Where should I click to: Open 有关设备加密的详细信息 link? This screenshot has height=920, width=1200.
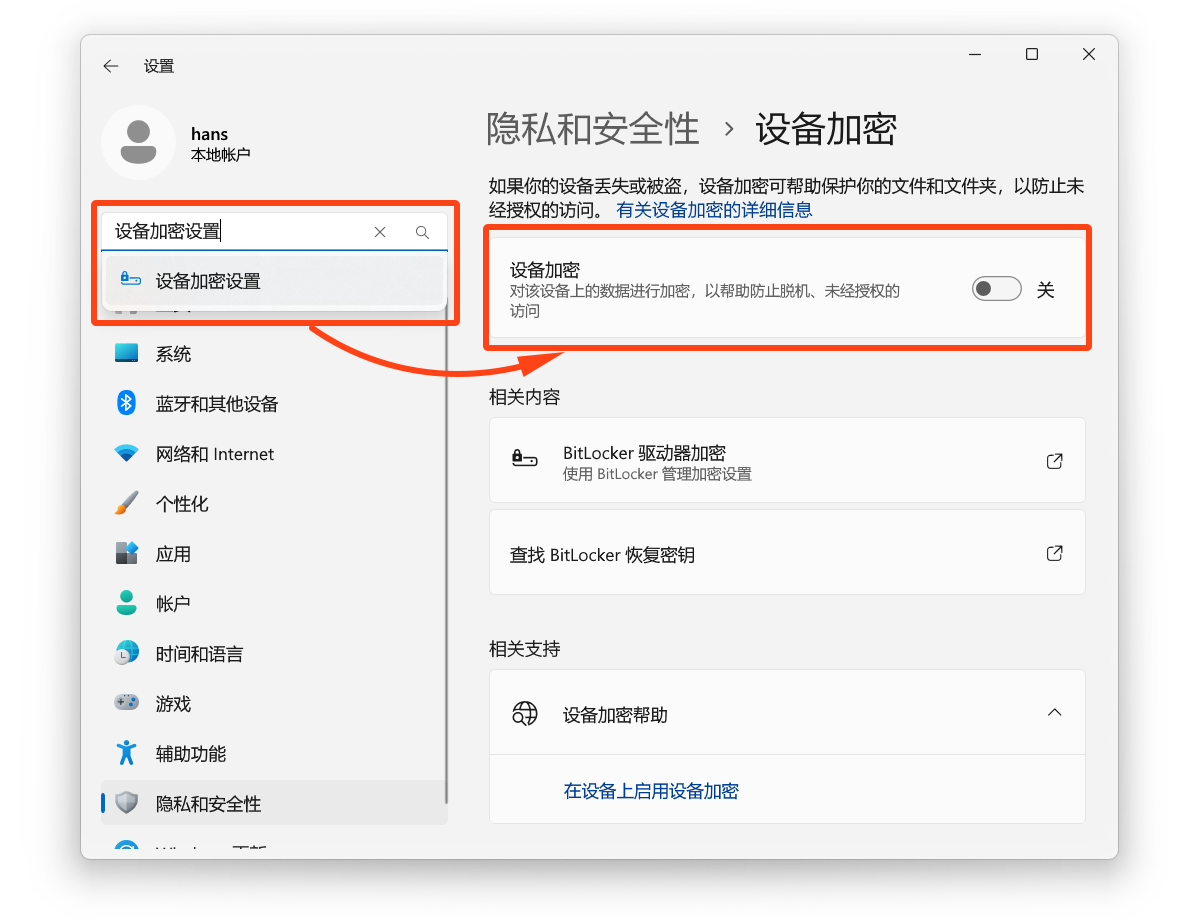pos(713,210)
